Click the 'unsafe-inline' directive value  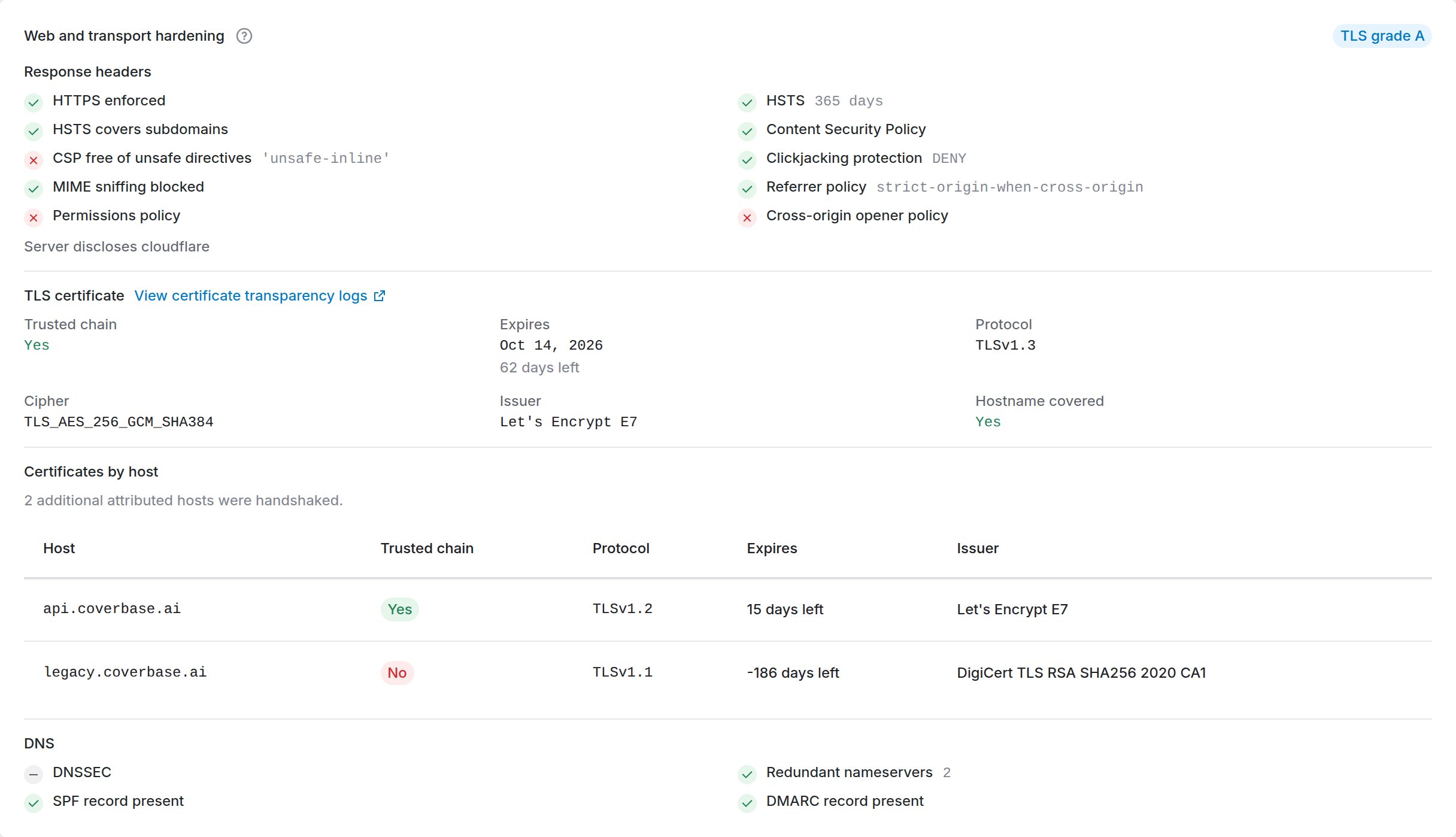326,159
